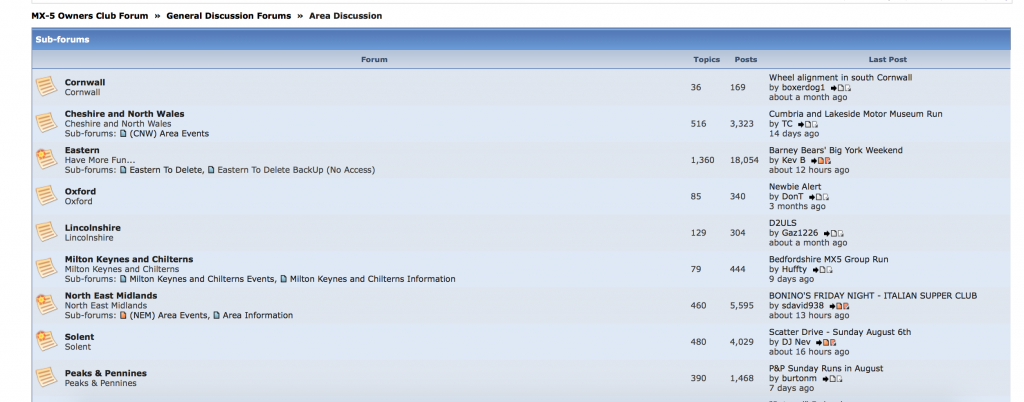1024x402 pixels.
Task: Click the last-post arrow next to Huffty
Action: (x=817, y=270)
